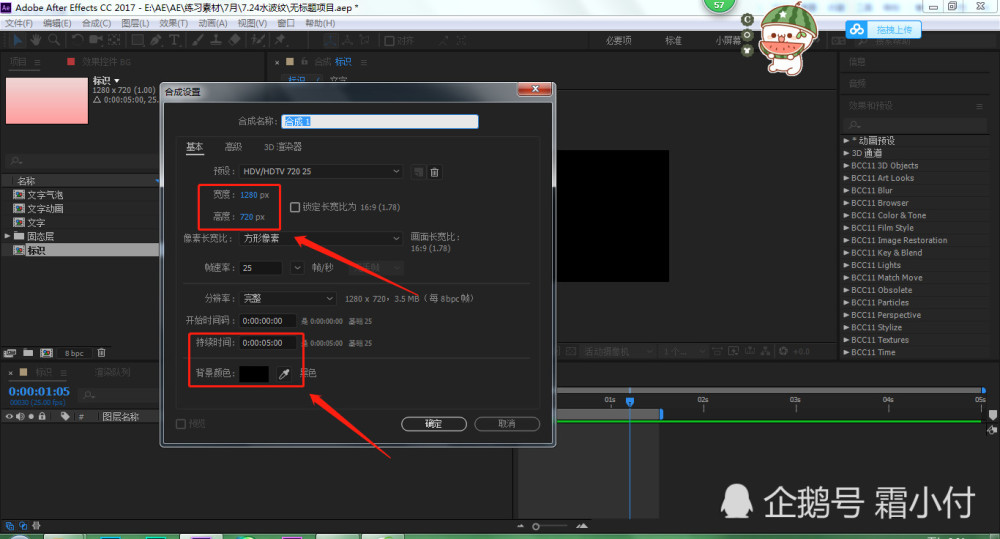The height and width of the screenshot is (539, 1000).
Task: Toggle the snapping checkbox in toolbar
Action: [389, 41]
